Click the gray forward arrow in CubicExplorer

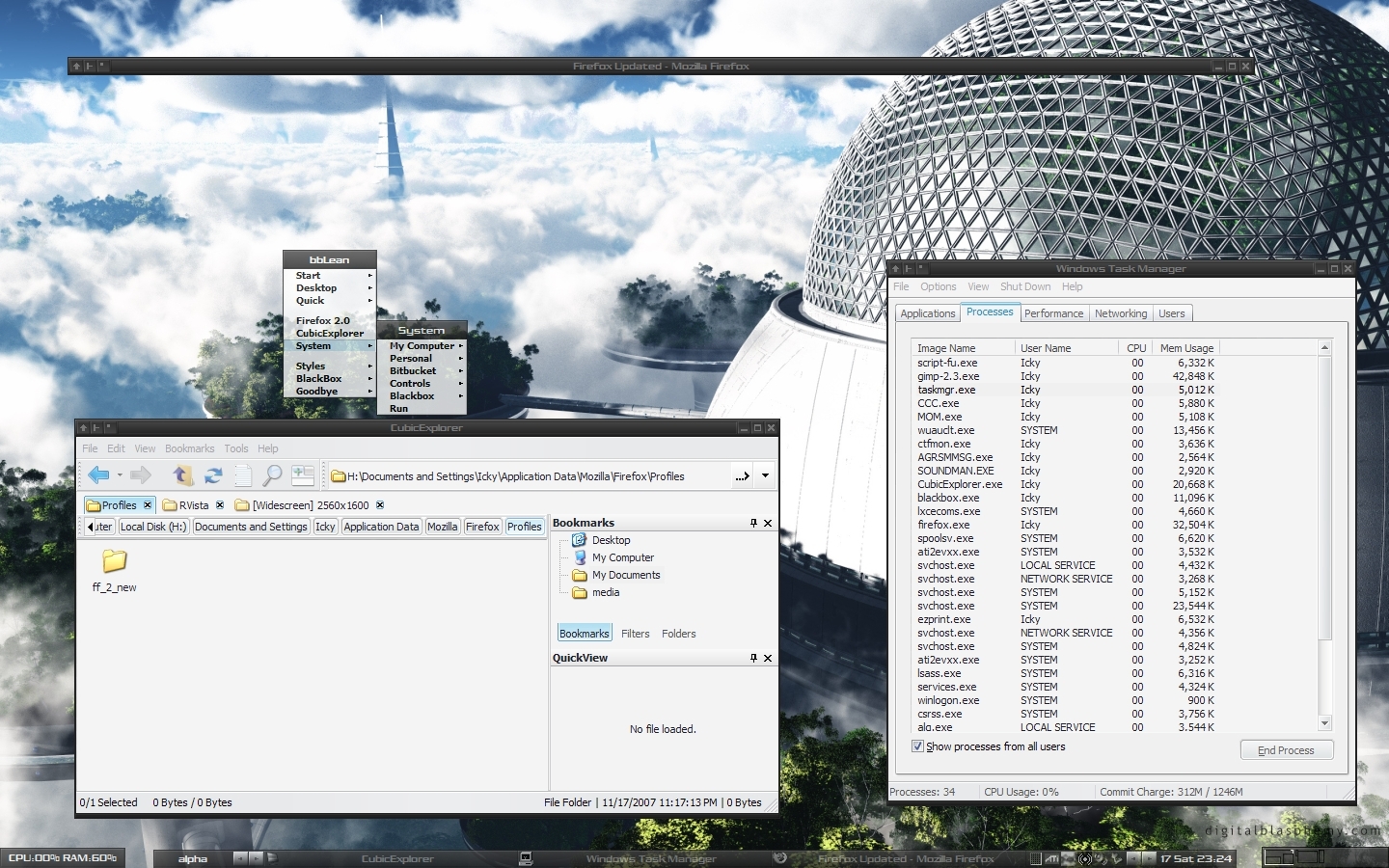pyautogui.click(x=141, y=475)
